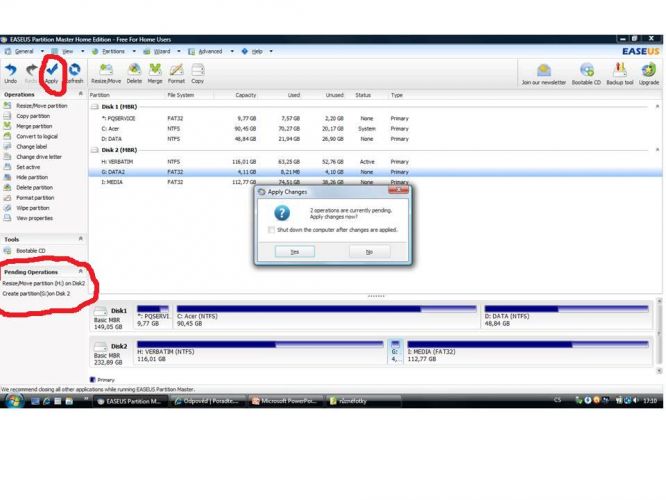Click the Undo toolbar icon
666x500 pixels.
pyautogui.click(x=11, y=73)
